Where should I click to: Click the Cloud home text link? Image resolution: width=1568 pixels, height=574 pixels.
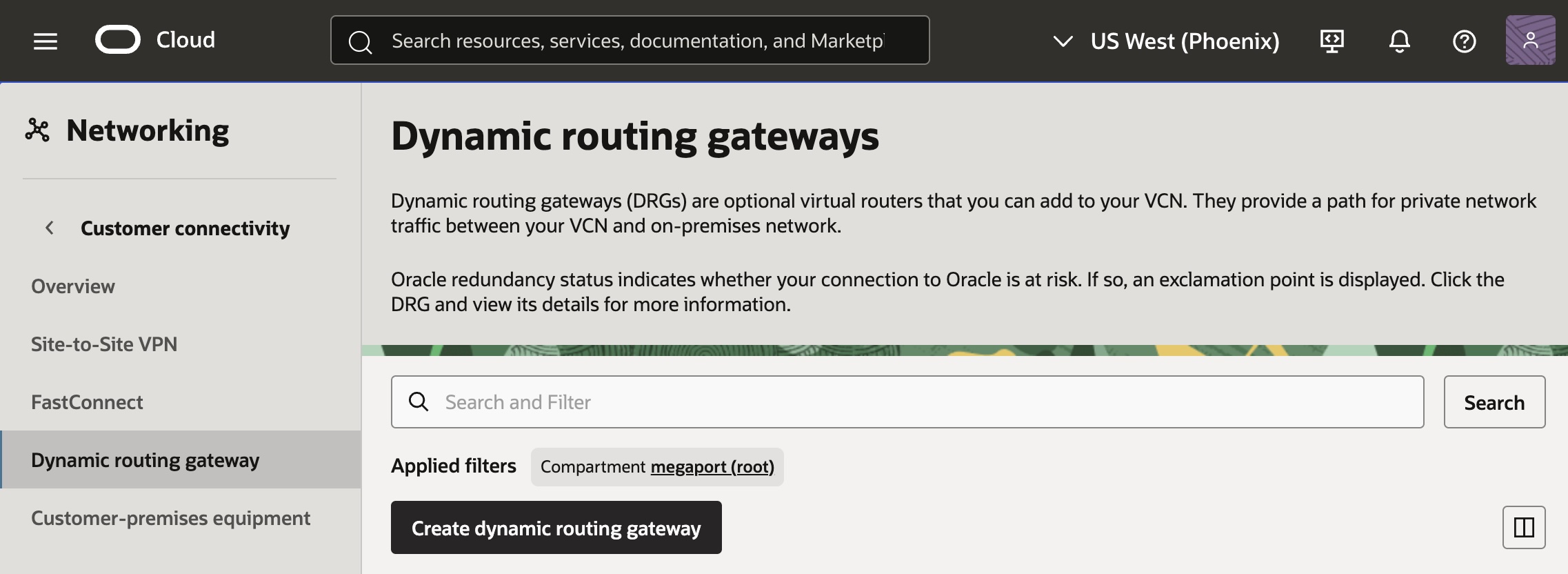pos(185,40)
